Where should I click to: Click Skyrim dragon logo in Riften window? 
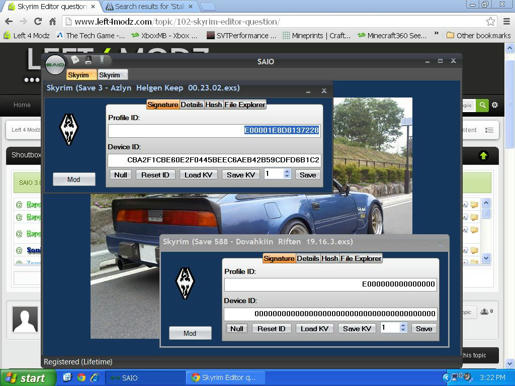[x=185, y=283]
